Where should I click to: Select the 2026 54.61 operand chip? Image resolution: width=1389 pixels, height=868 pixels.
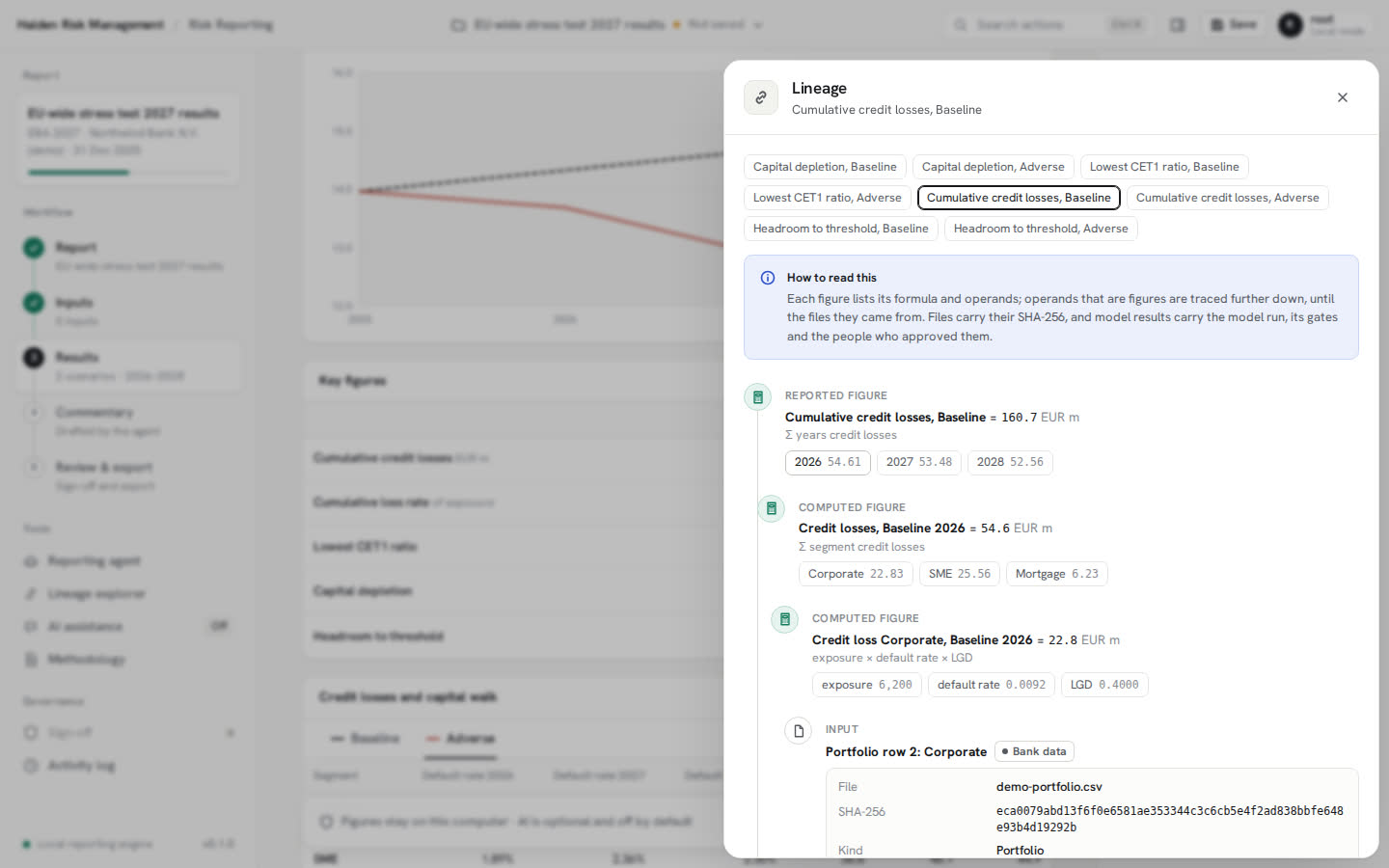pos(828,462)
